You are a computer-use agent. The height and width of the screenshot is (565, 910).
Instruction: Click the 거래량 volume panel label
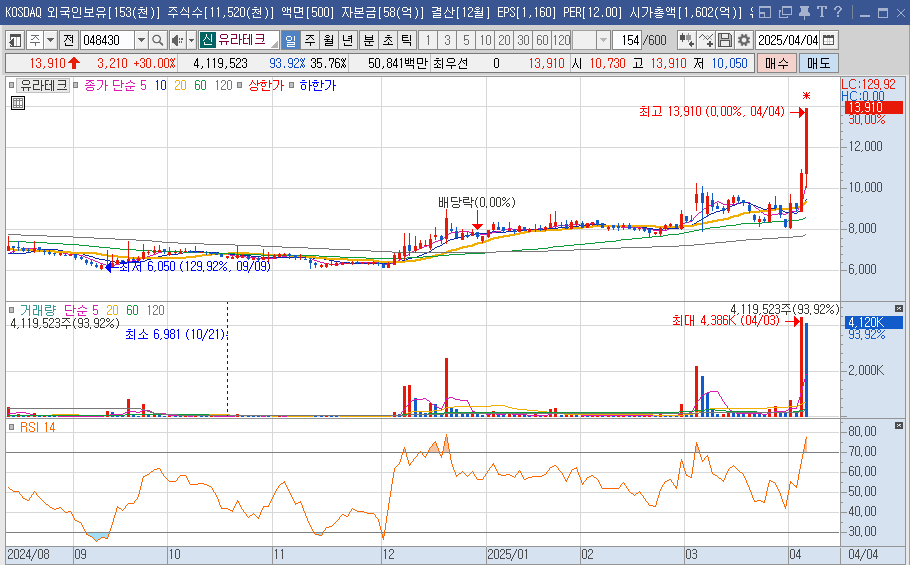pyautogui.click(x=38, y=310)
